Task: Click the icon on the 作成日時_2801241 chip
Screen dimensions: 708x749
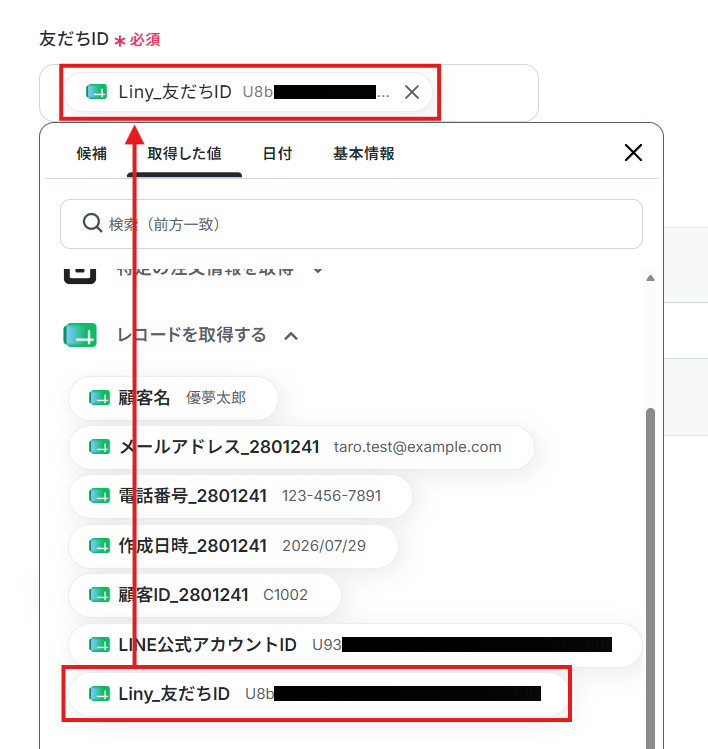Action: (99, 546)
